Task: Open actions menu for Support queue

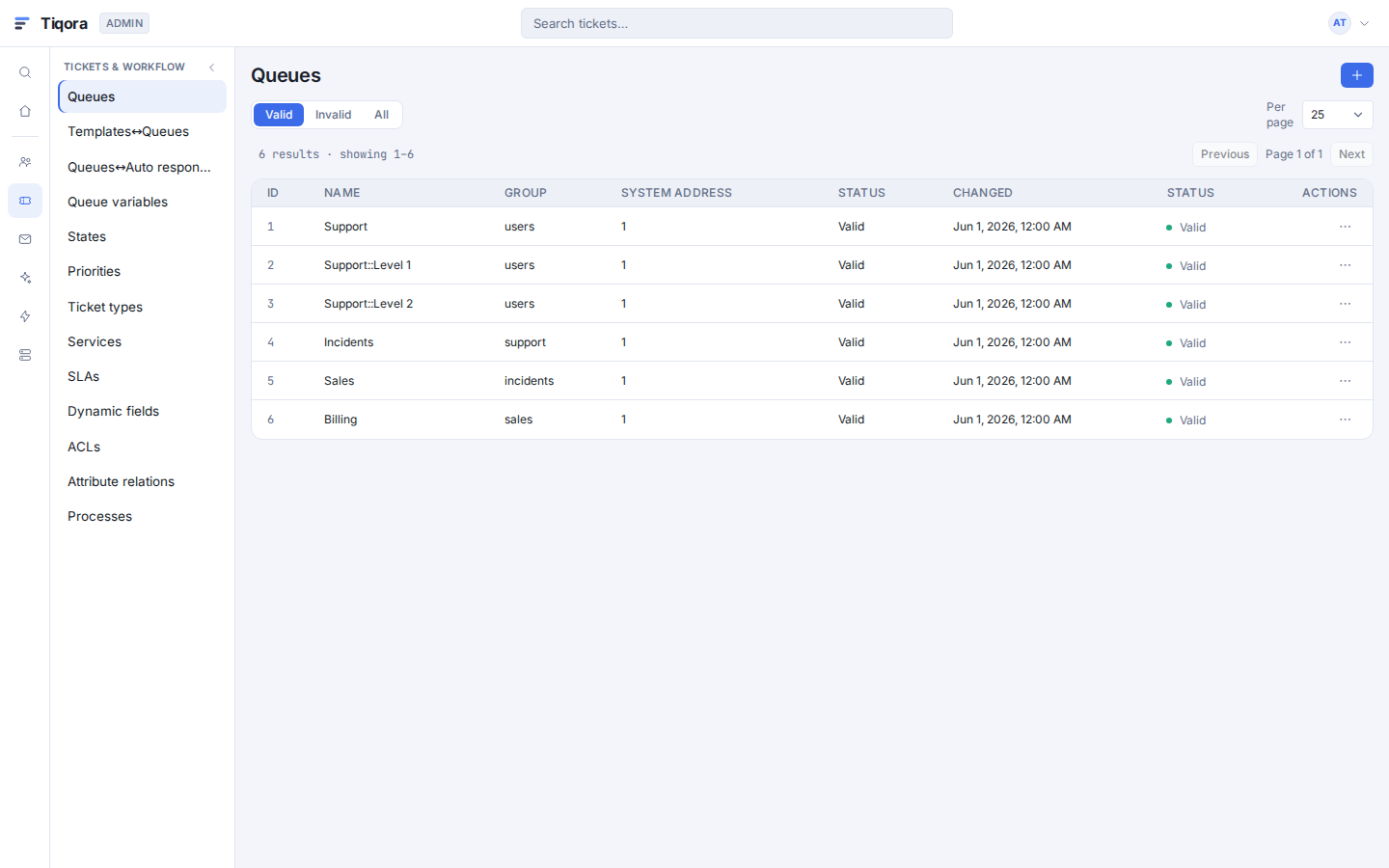Action: pos(1345,227)
